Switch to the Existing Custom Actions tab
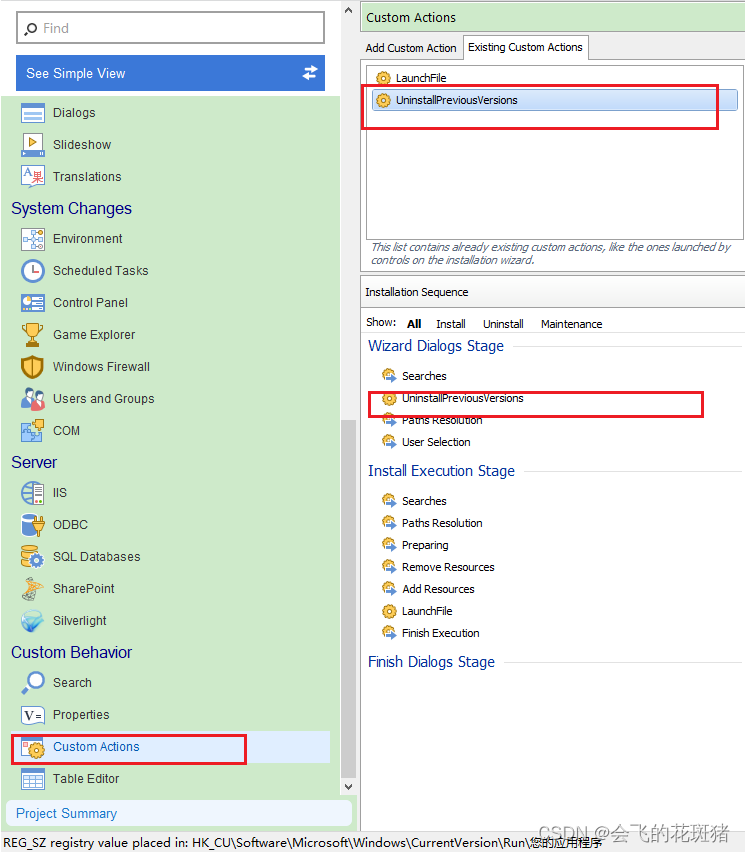 coord(525,47)
